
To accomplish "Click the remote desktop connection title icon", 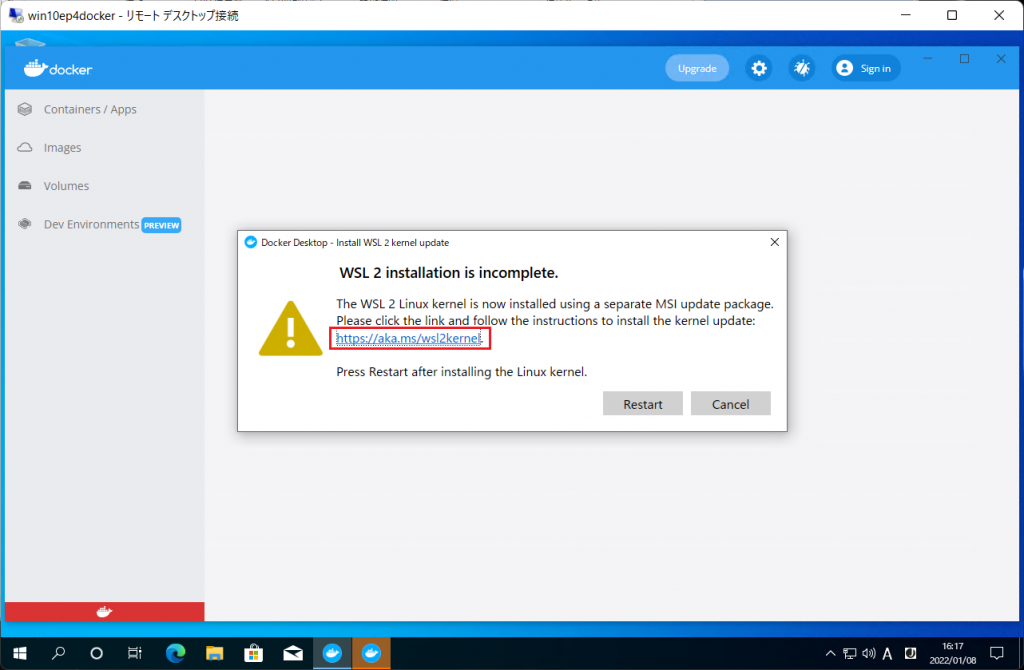I will (x=16, y=15).
